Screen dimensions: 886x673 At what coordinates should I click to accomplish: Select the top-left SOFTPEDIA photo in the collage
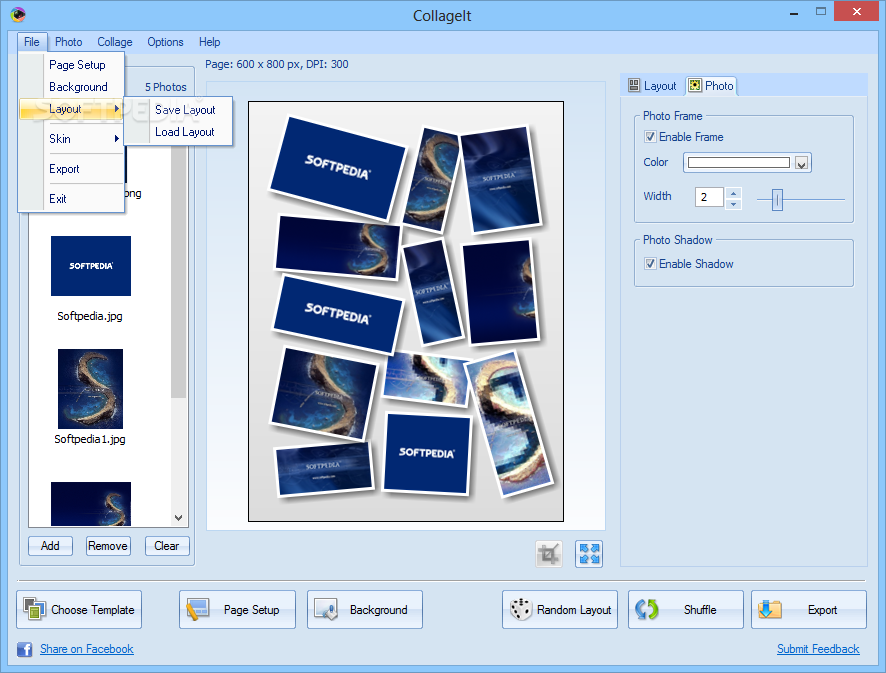tap(338, 168)
